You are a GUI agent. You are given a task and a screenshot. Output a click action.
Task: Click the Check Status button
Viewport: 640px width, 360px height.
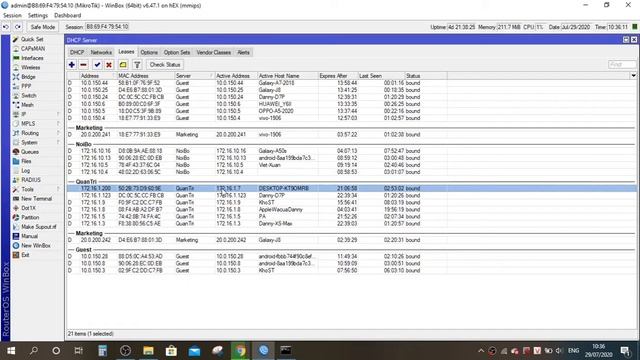pos(164,64)
